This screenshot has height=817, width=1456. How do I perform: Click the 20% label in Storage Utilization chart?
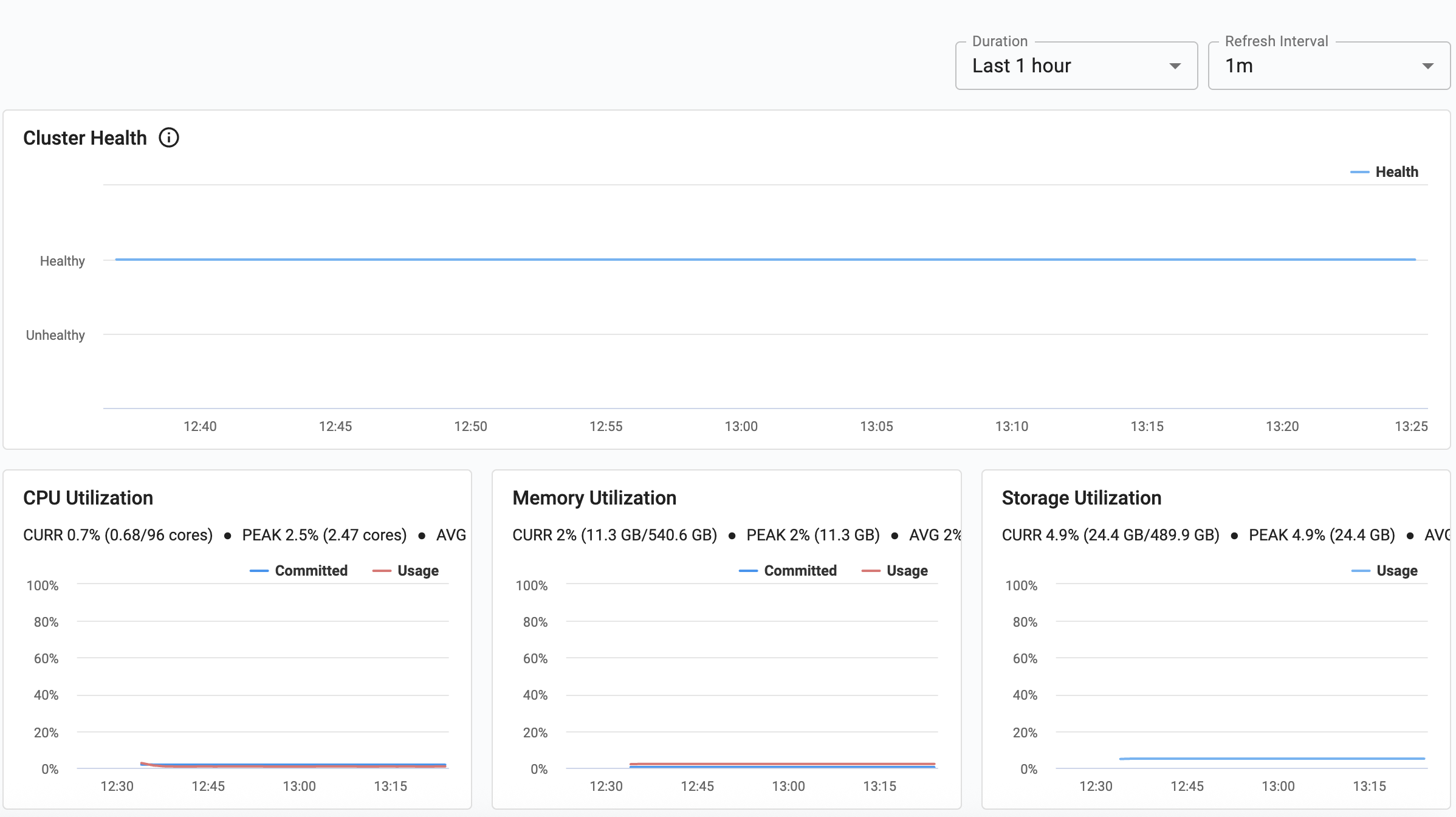pyautogui.click(x=1025, y=733)
